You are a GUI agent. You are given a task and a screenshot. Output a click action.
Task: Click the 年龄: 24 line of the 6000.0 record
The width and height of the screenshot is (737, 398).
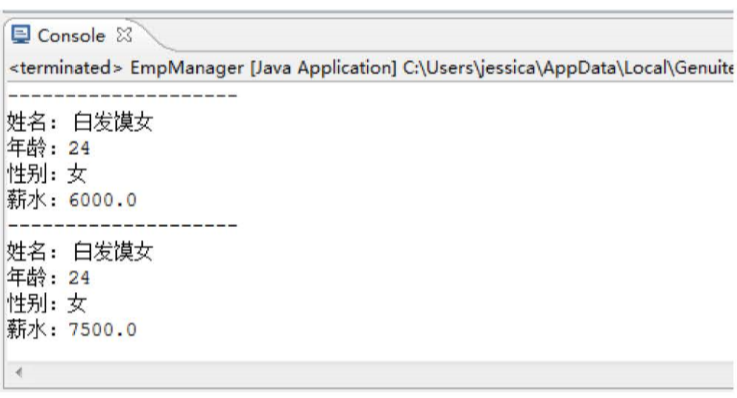pos(48,148)
